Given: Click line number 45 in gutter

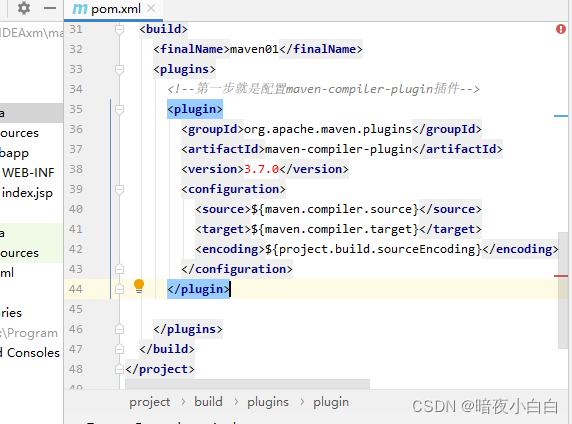Looking at the screenshot, I should pos(76,309).
